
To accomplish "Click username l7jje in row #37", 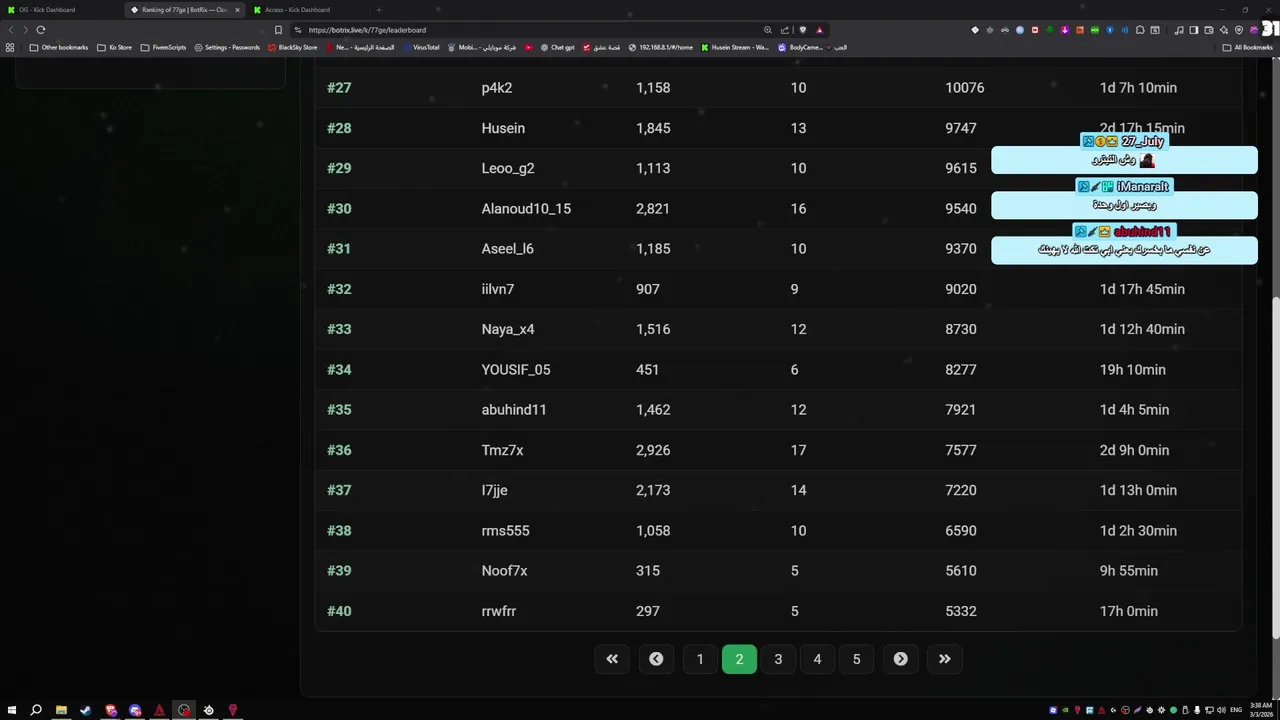I will (x=495, y=490).
